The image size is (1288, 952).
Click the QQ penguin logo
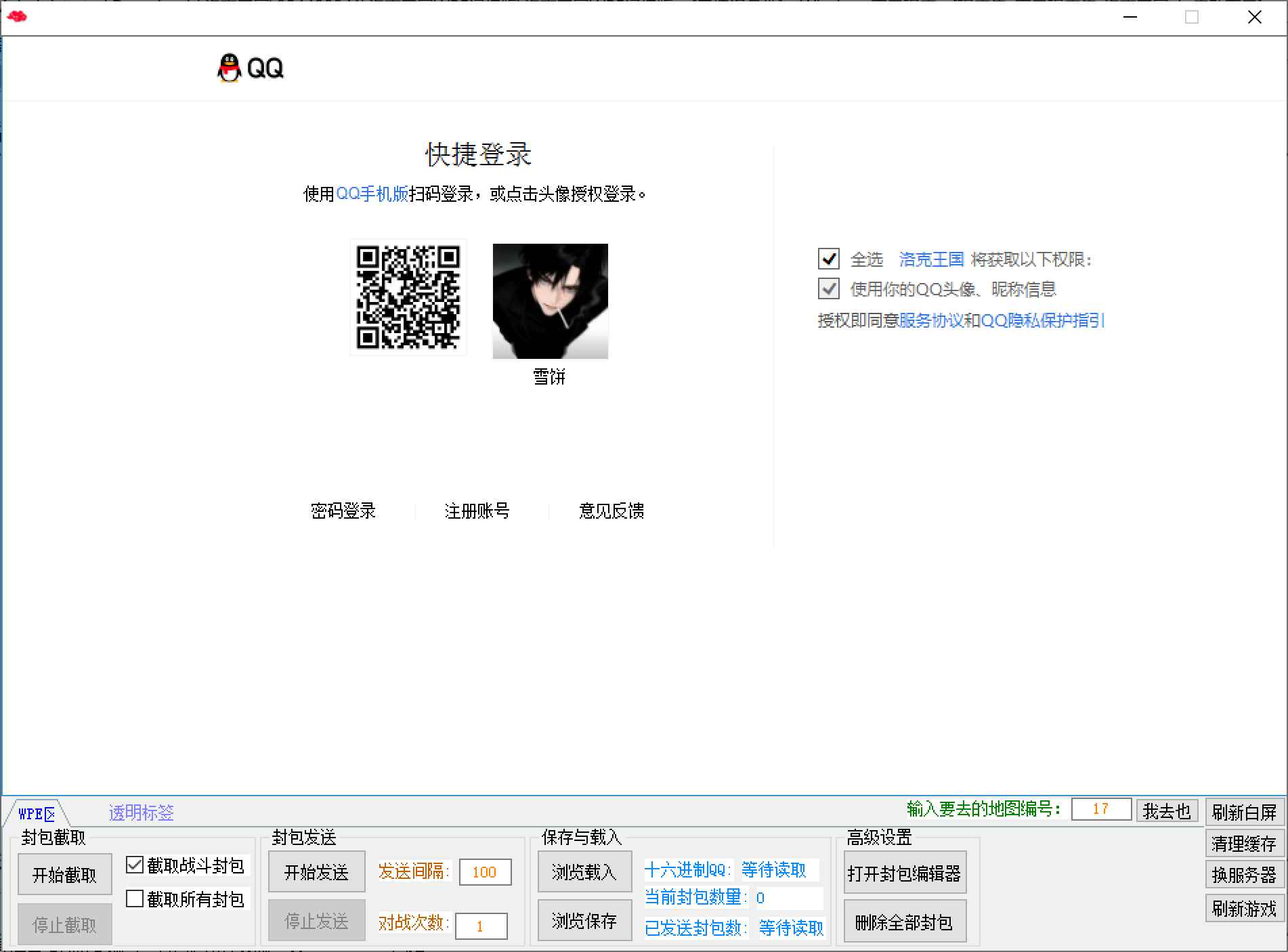pos(228,67)
